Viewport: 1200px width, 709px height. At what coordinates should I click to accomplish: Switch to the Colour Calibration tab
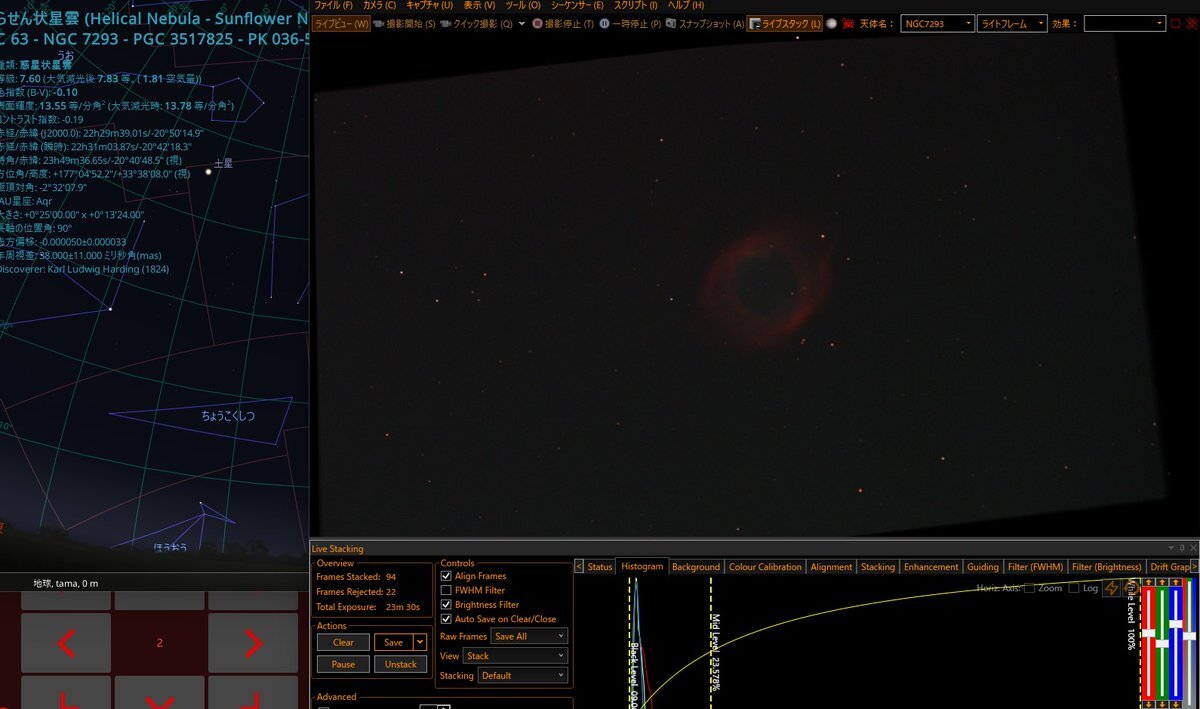[x=765, y=567]
